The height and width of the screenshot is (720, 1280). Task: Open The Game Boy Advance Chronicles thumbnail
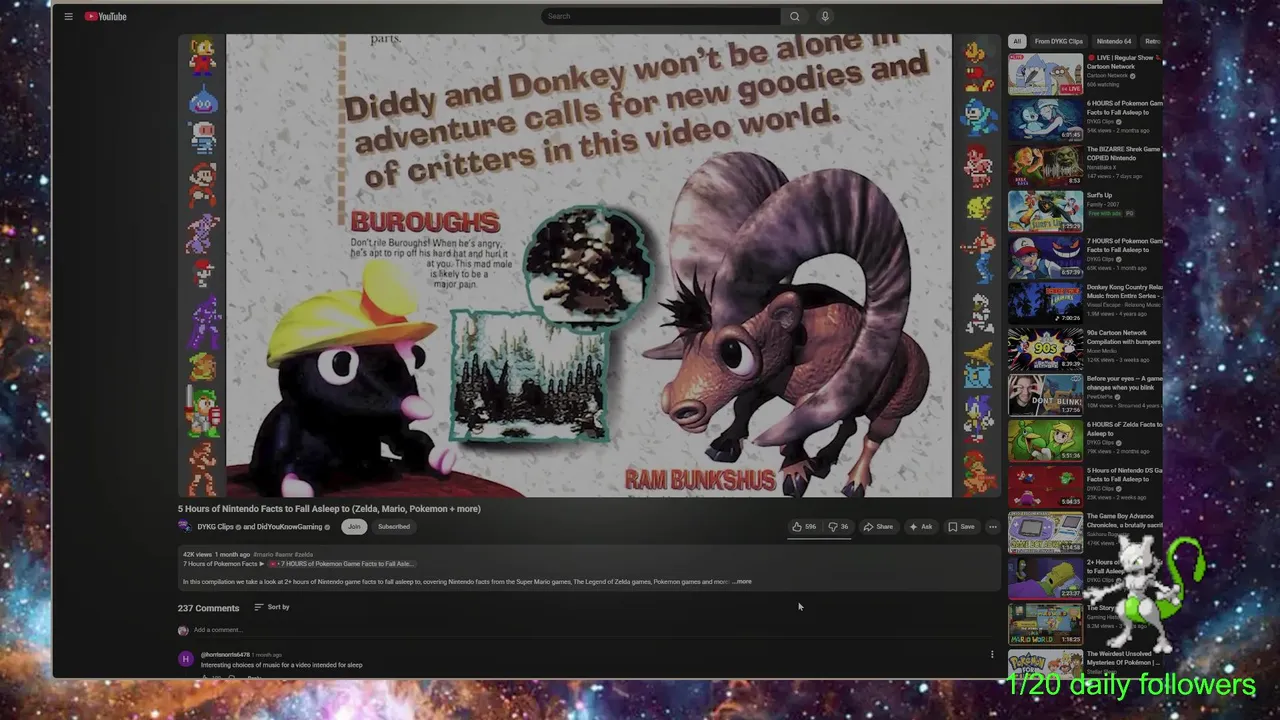click(x=1045, y=532)
